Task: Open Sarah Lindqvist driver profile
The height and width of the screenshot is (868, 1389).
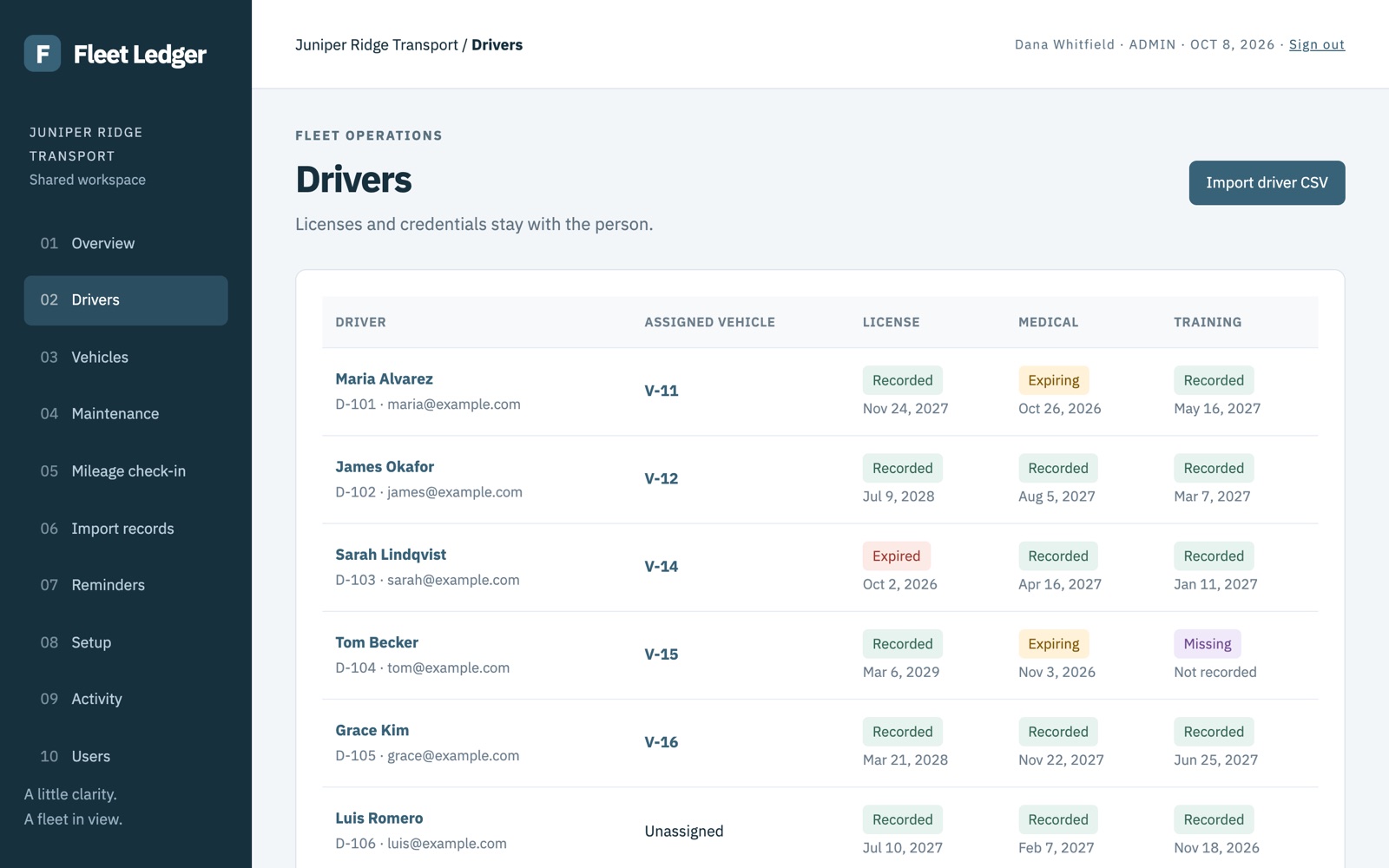Action: point(391,555)
